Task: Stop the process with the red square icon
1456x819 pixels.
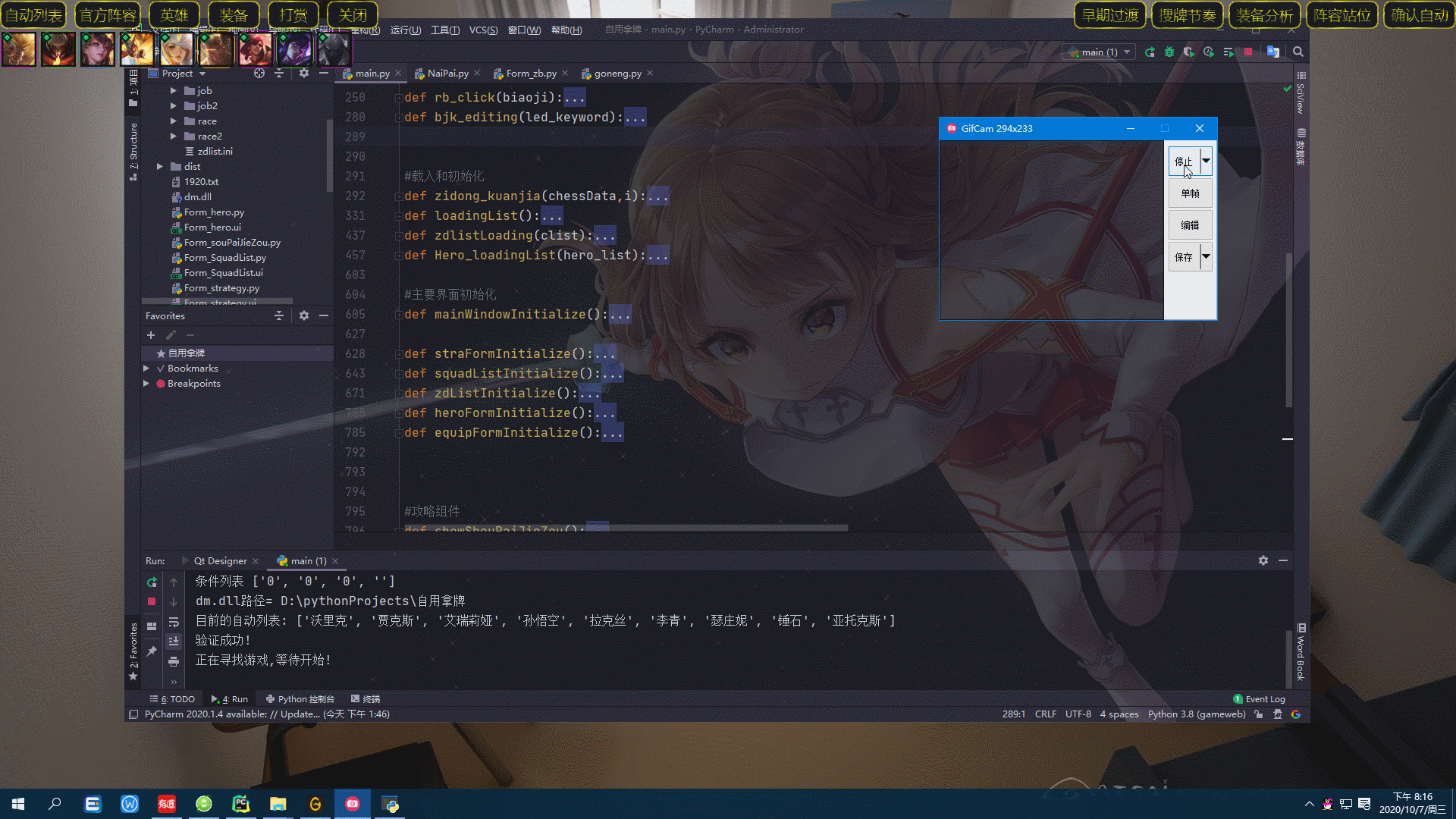Action: click(152, 601)
